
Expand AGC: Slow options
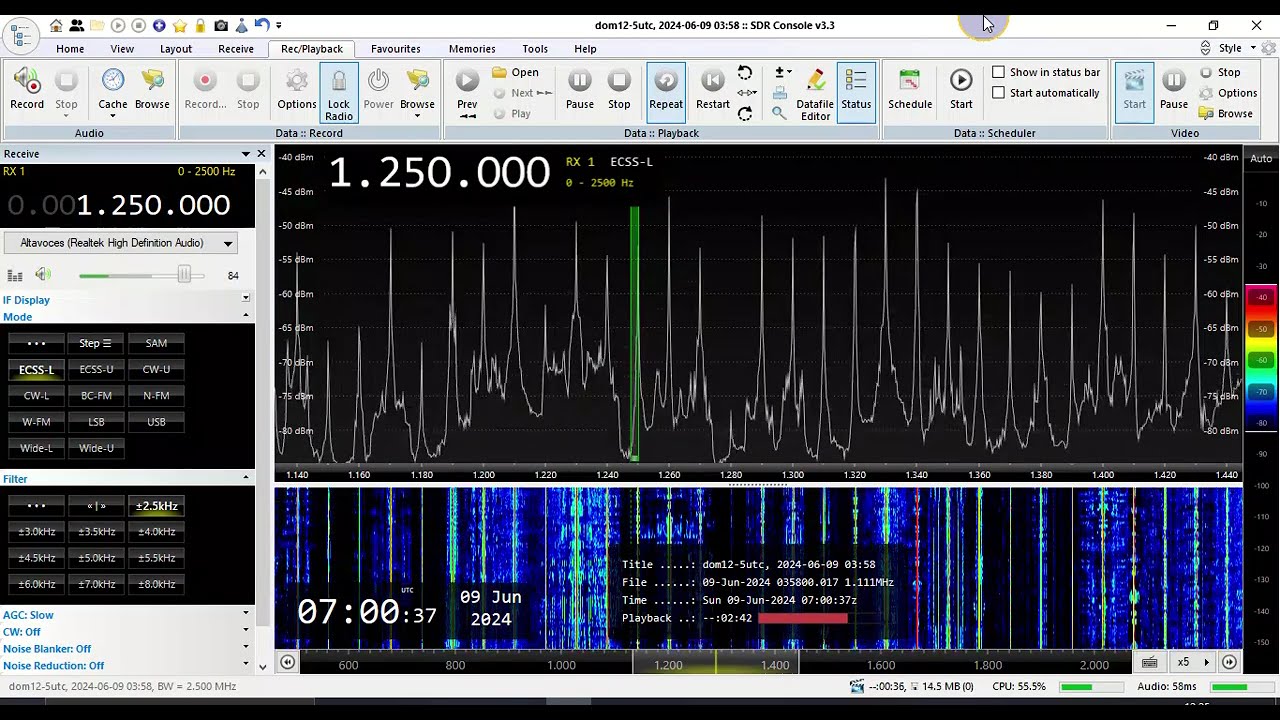point(246,614)
